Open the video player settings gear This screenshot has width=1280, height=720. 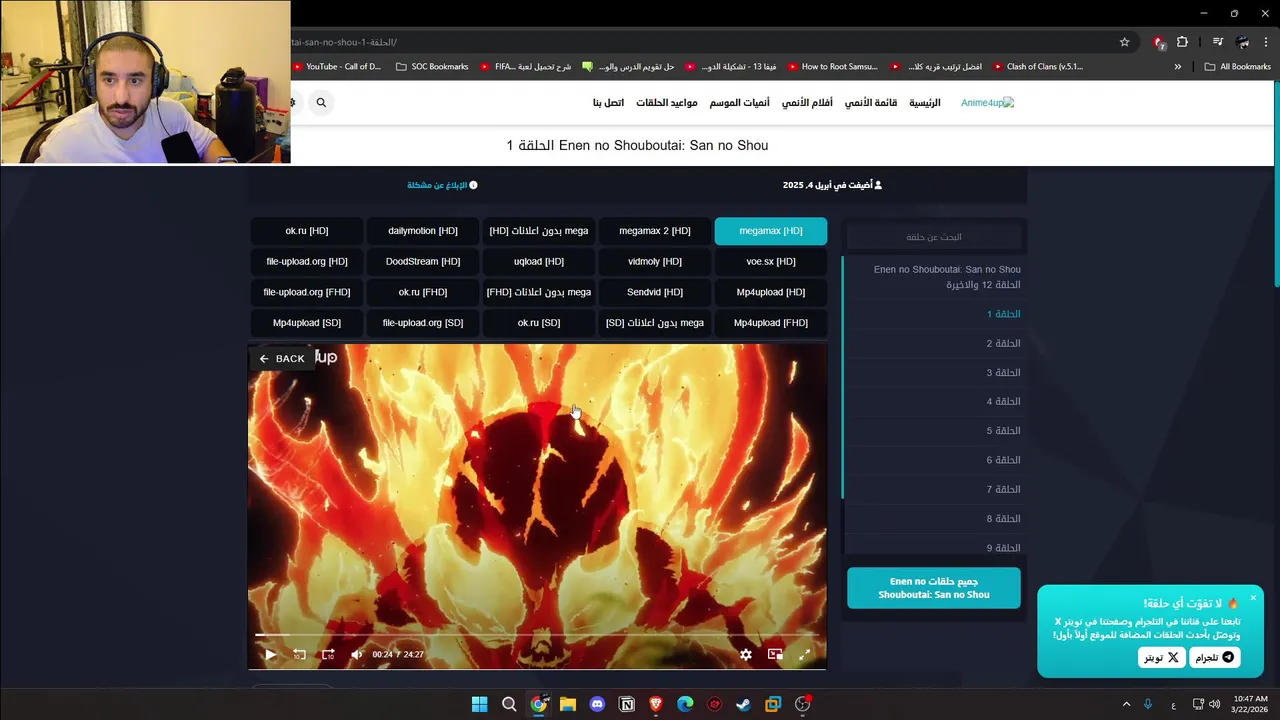746,654
